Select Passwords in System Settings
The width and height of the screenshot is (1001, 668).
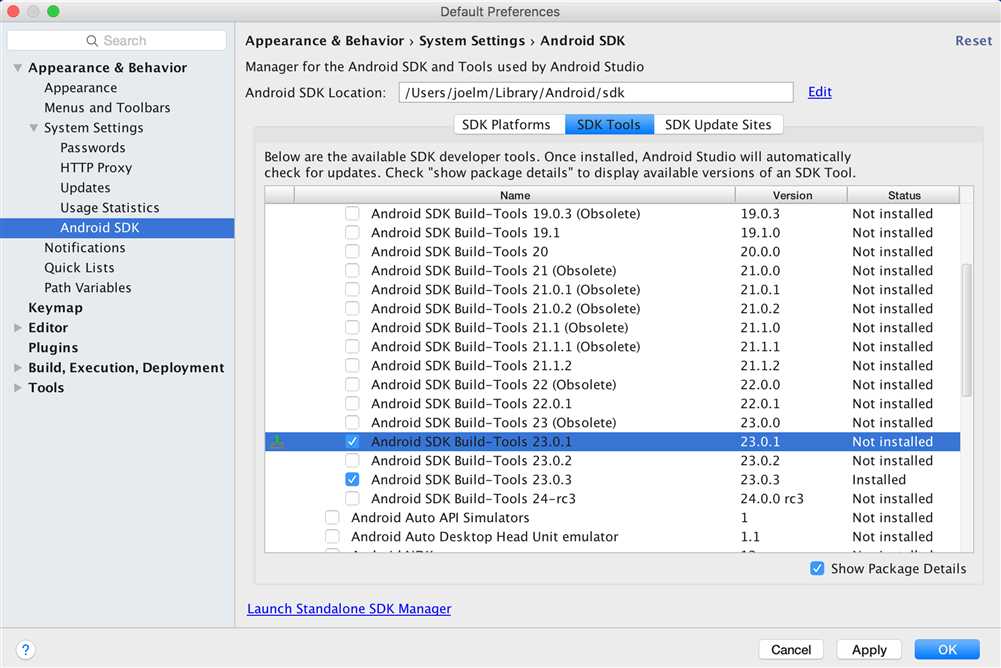(x=93, y=148)
